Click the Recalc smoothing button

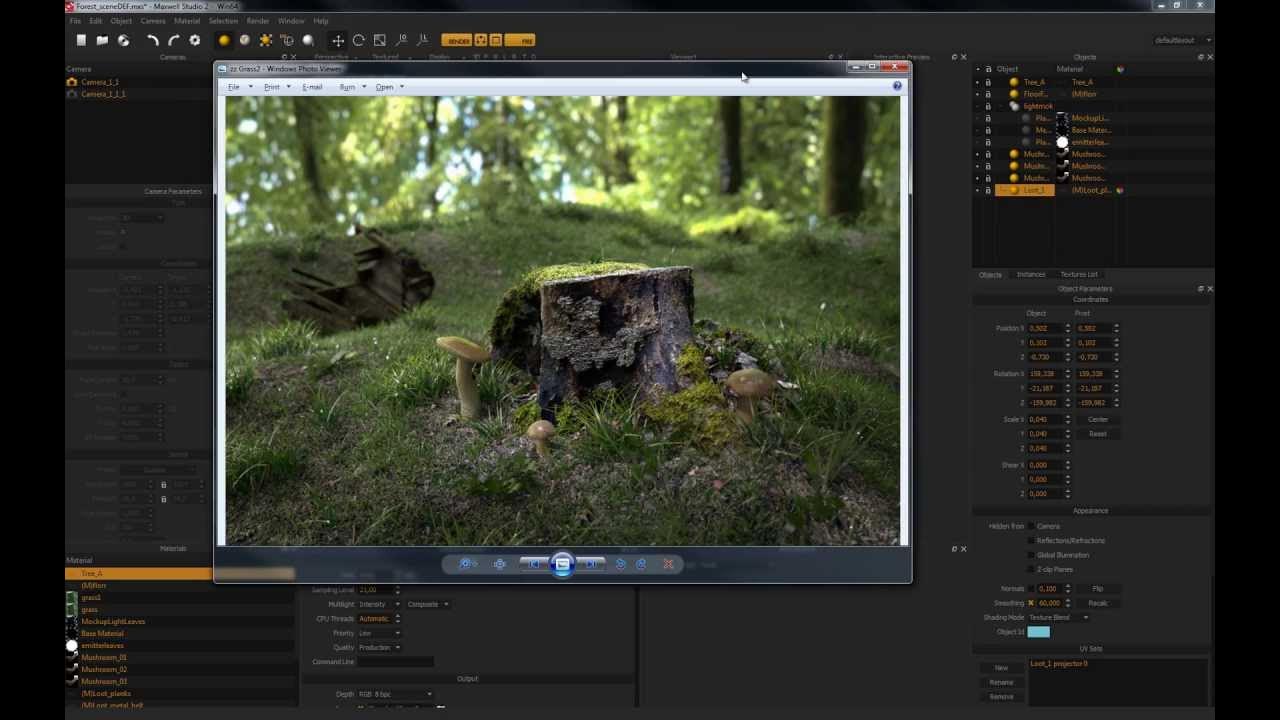tap(1097, 603)
